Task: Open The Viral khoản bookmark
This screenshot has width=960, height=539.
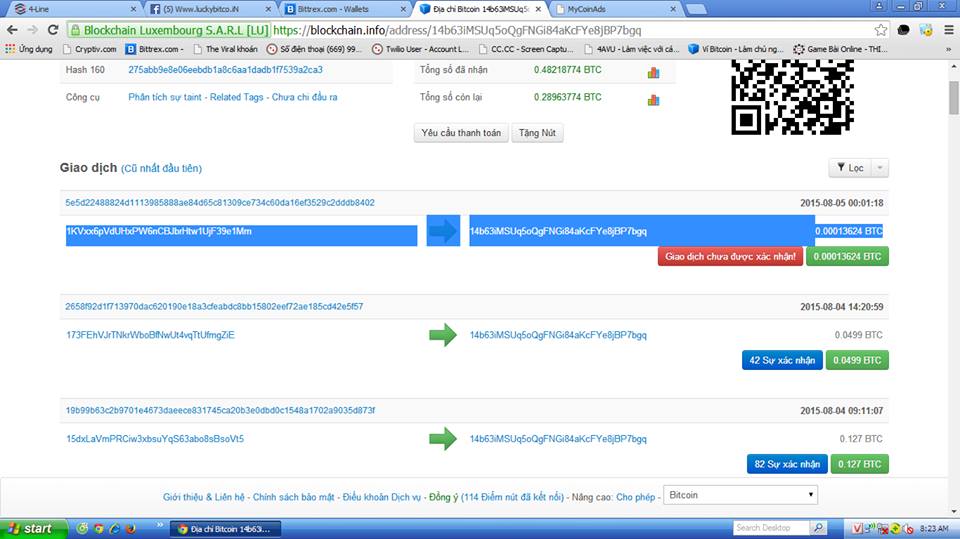Action: point(225,49)
